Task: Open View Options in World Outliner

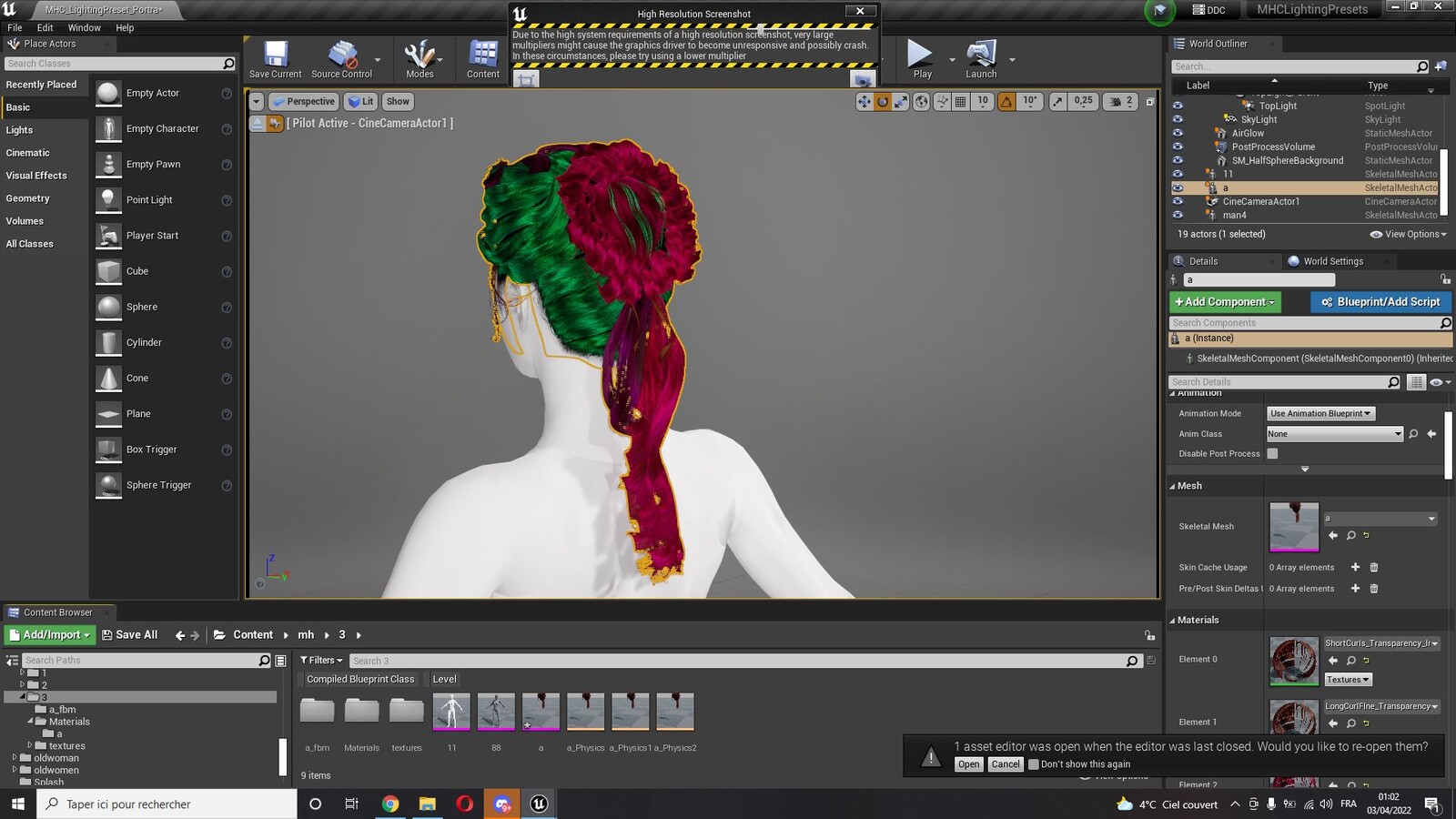Action: [x=1408, y=234]
